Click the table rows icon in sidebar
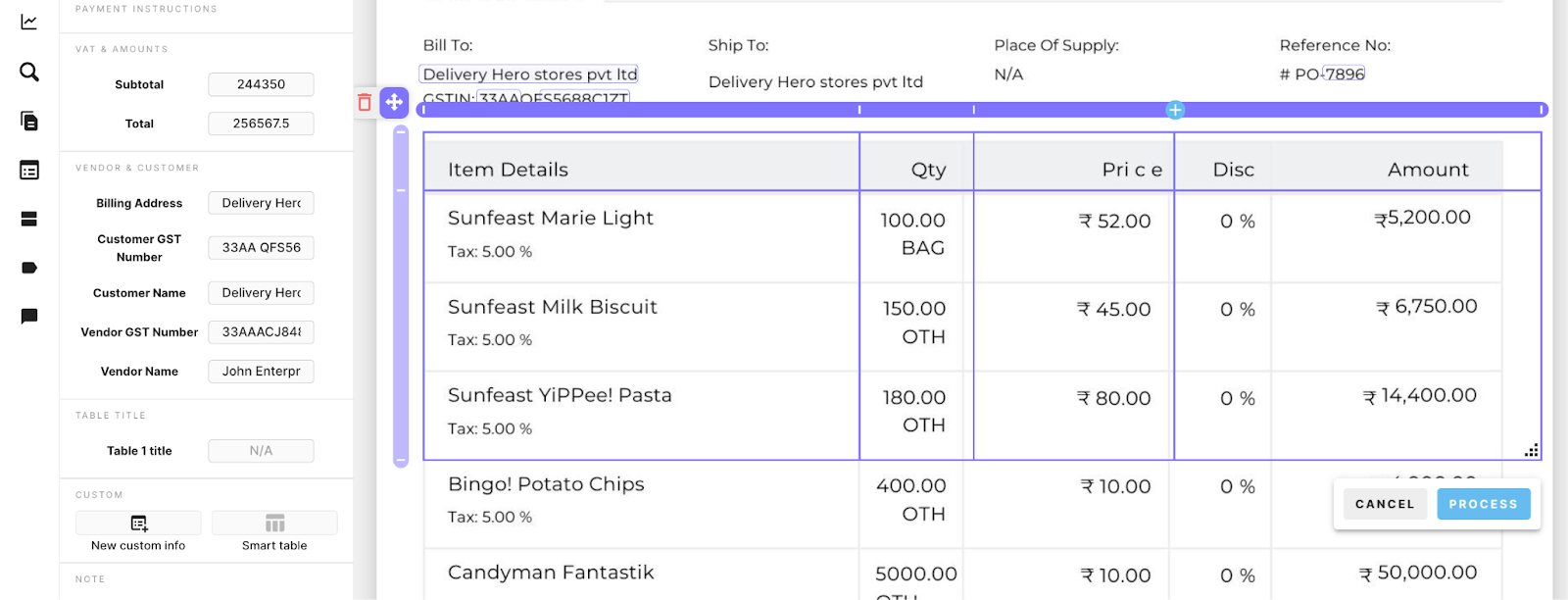The height and width of the screenshot is (600, 1568). coord(29,219)
